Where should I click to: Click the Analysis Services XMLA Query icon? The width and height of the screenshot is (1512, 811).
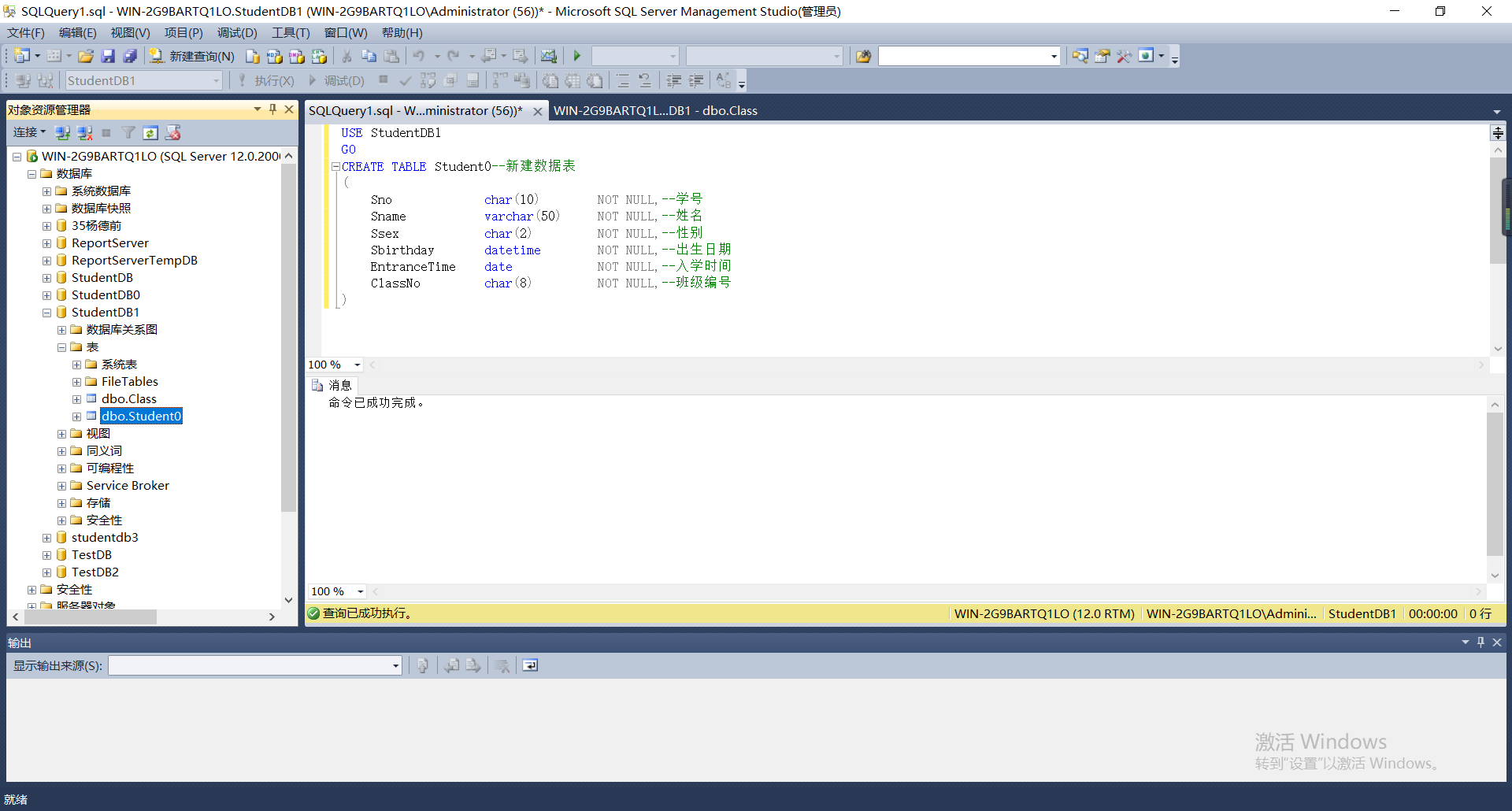319,56
